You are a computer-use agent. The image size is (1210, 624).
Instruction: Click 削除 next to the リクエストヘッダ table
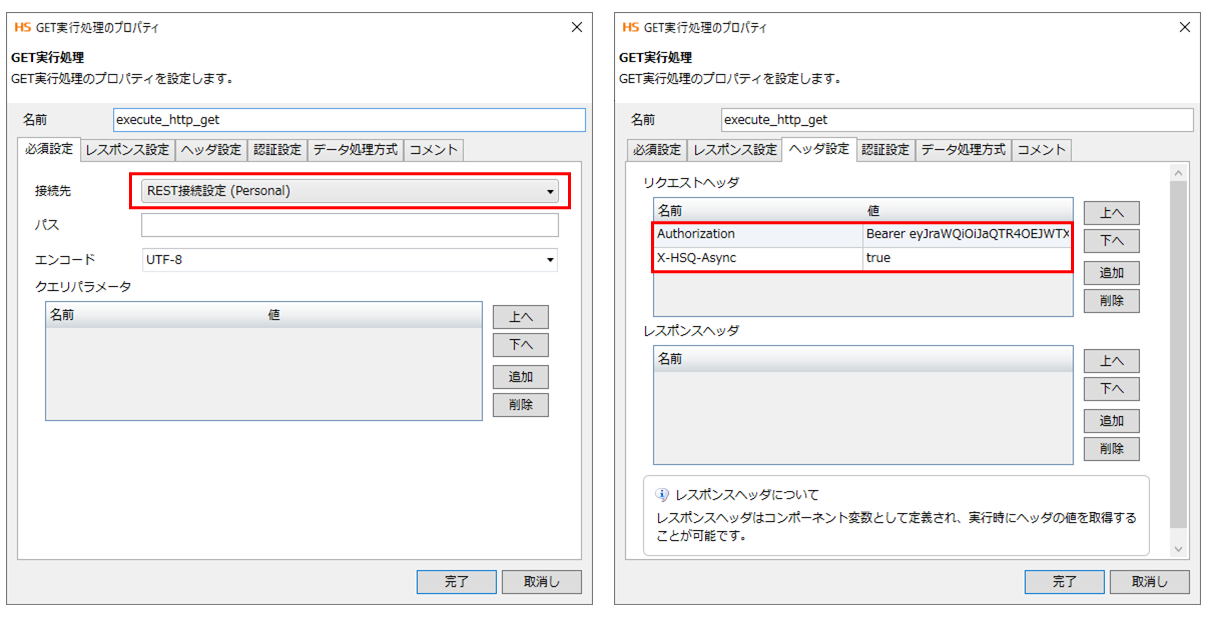(1111, 301)
